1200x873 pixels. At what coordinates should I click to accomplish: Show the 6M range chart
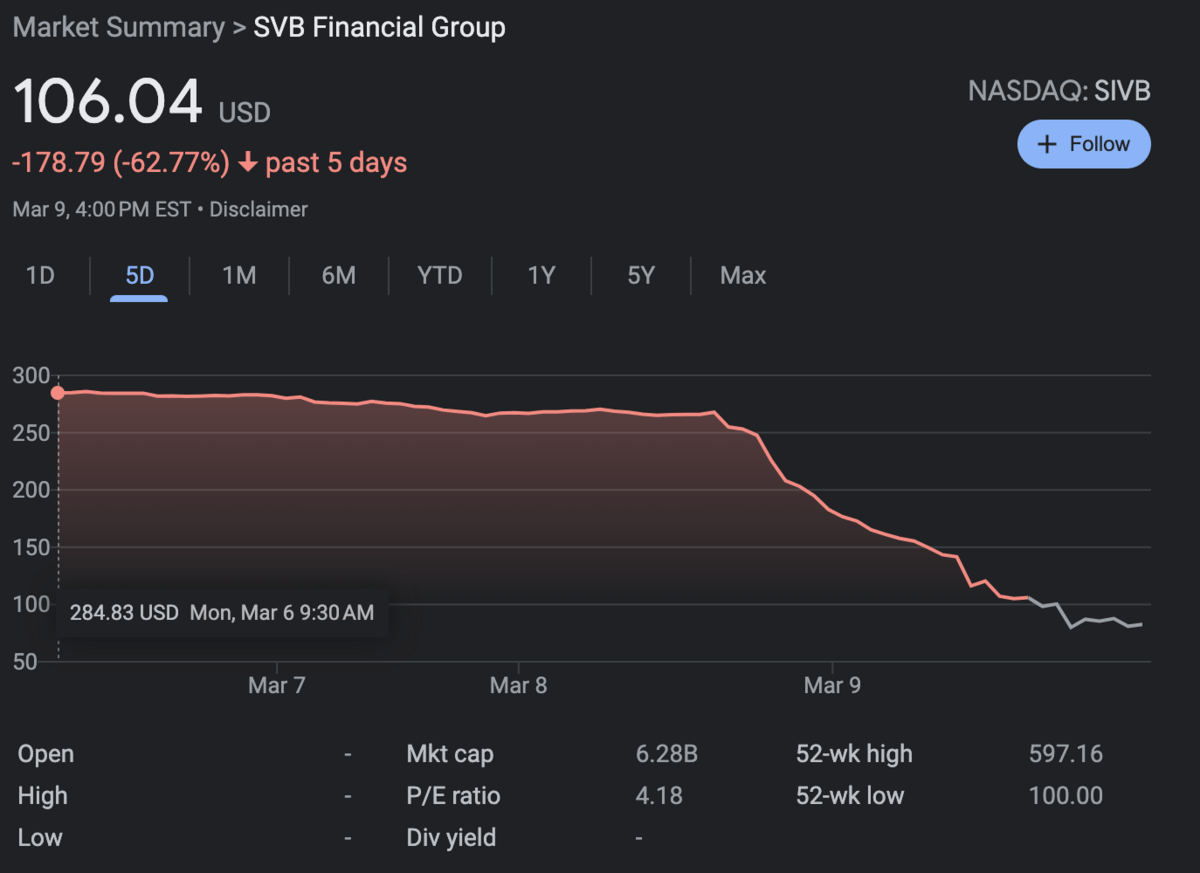(339, 276)
